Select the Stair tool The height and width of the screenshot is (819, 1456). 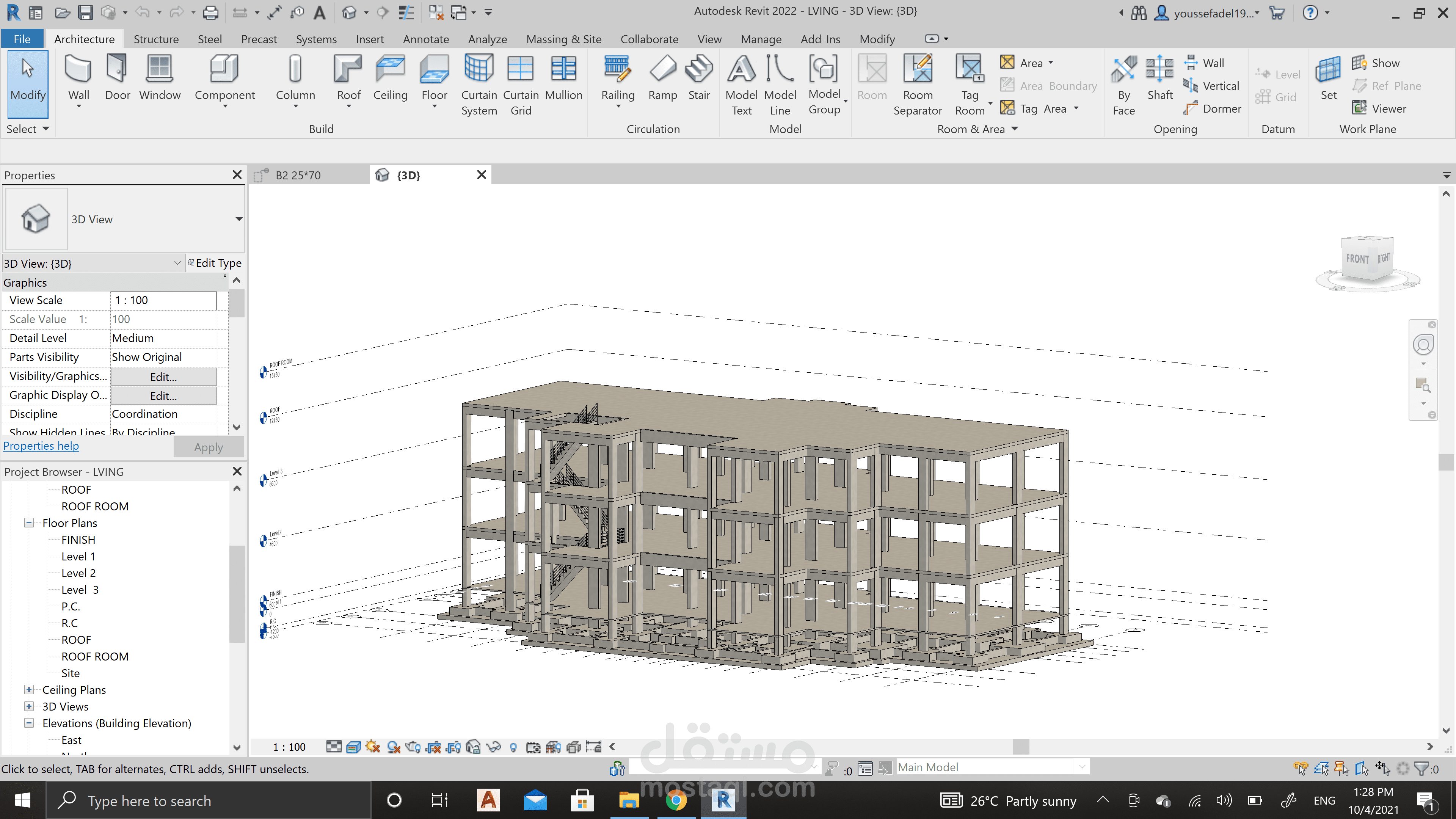tap(698, 80)
